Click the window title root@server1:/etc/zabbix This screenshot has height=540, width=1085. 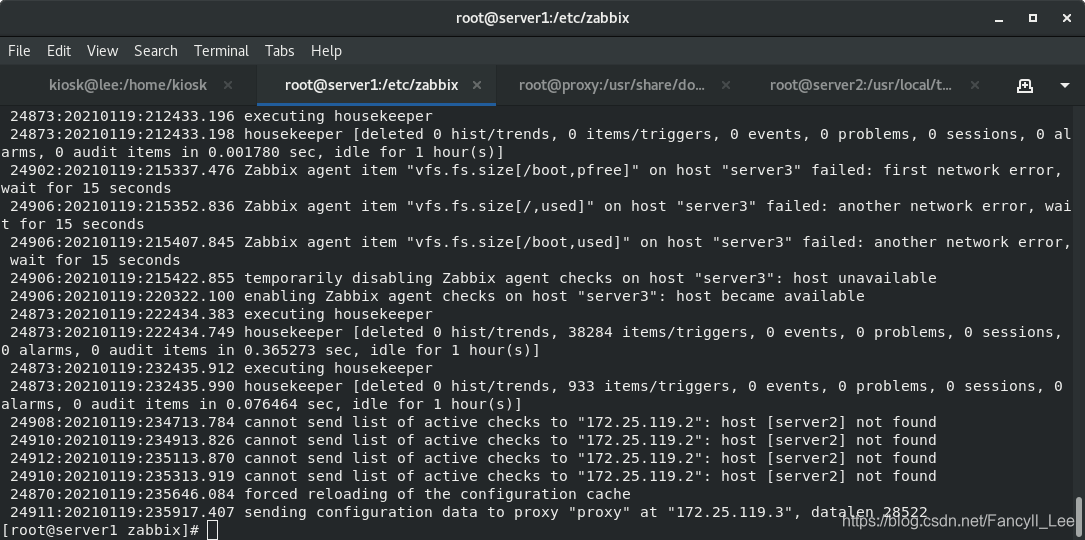(x=542, y=18)
